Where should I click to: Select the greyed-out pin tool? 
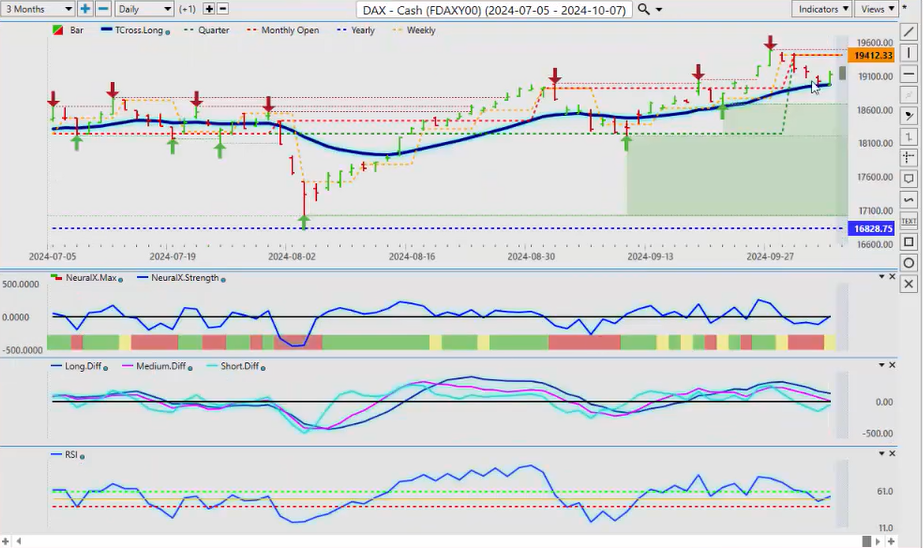coord(908,95)
